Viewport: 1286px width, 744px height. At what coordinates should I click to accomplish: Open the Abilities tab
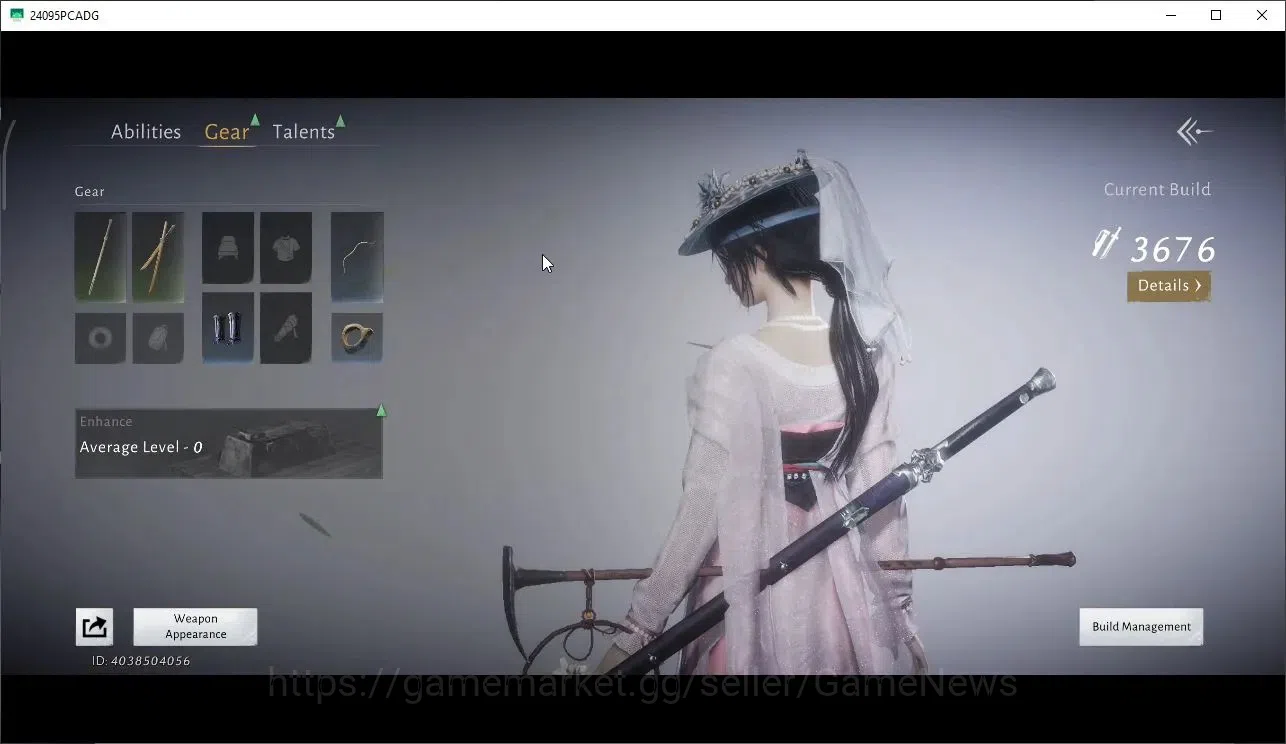(x=146, y=132)
